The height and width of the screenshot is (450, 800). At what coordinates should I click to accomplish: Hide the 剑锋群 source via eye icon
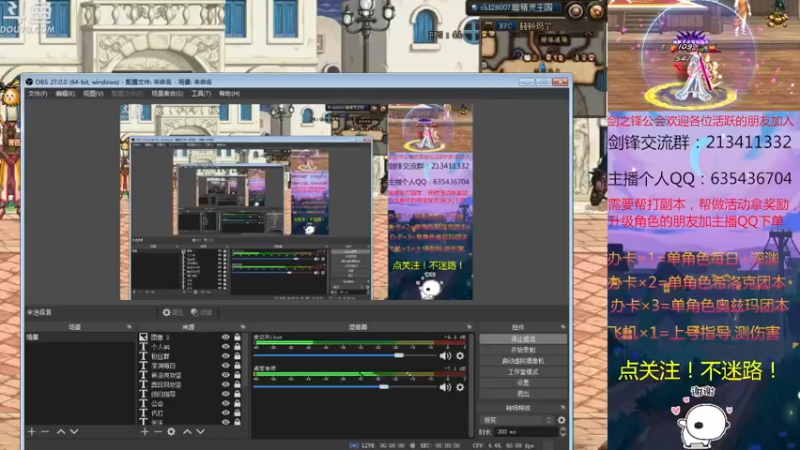pyautogui.click(x=226, y=356)
